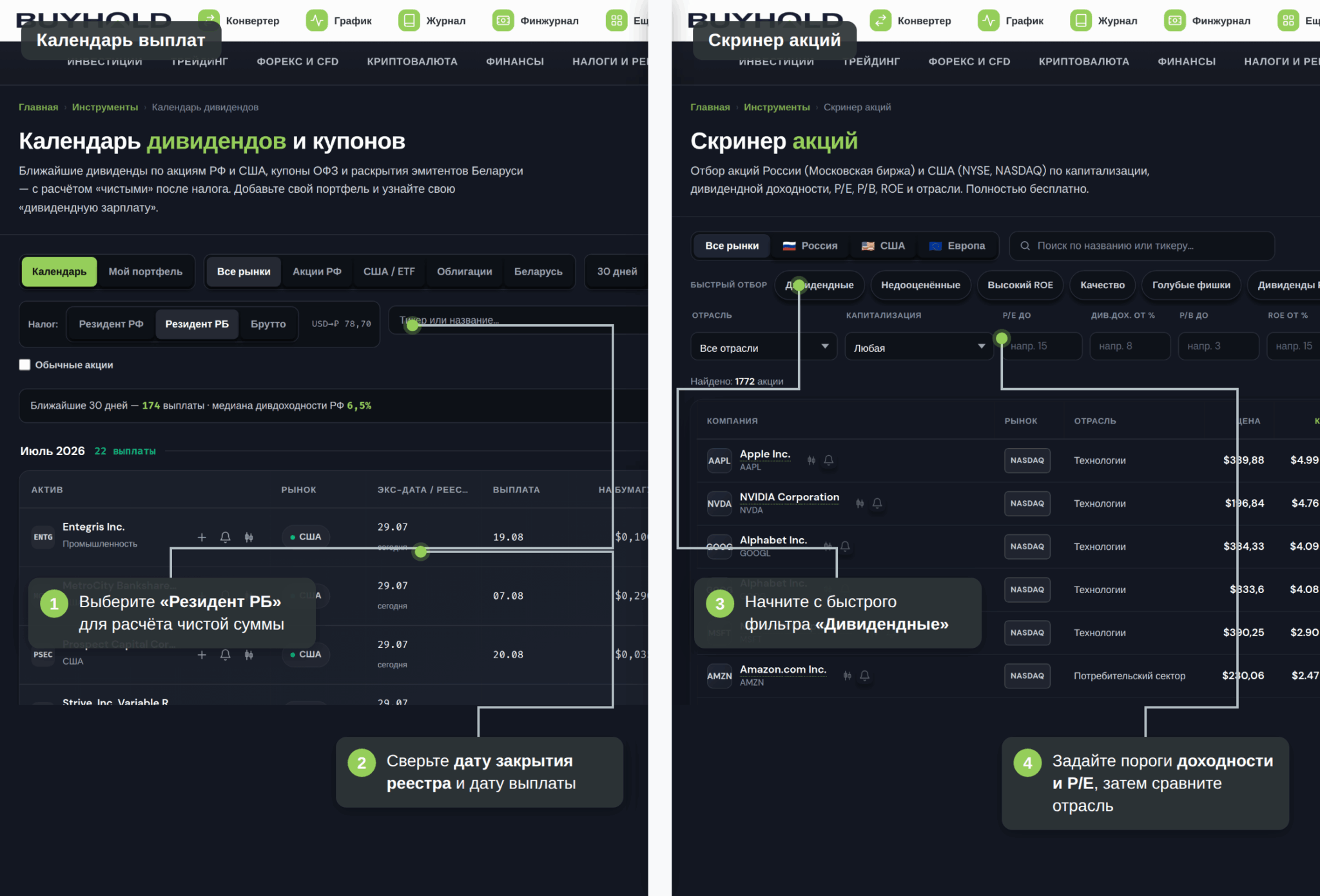Image resolution: width=1320 pixels, height=896 pixels.
Task: Click the plus icon for Entegris Inc.
Action: (202, 537)
